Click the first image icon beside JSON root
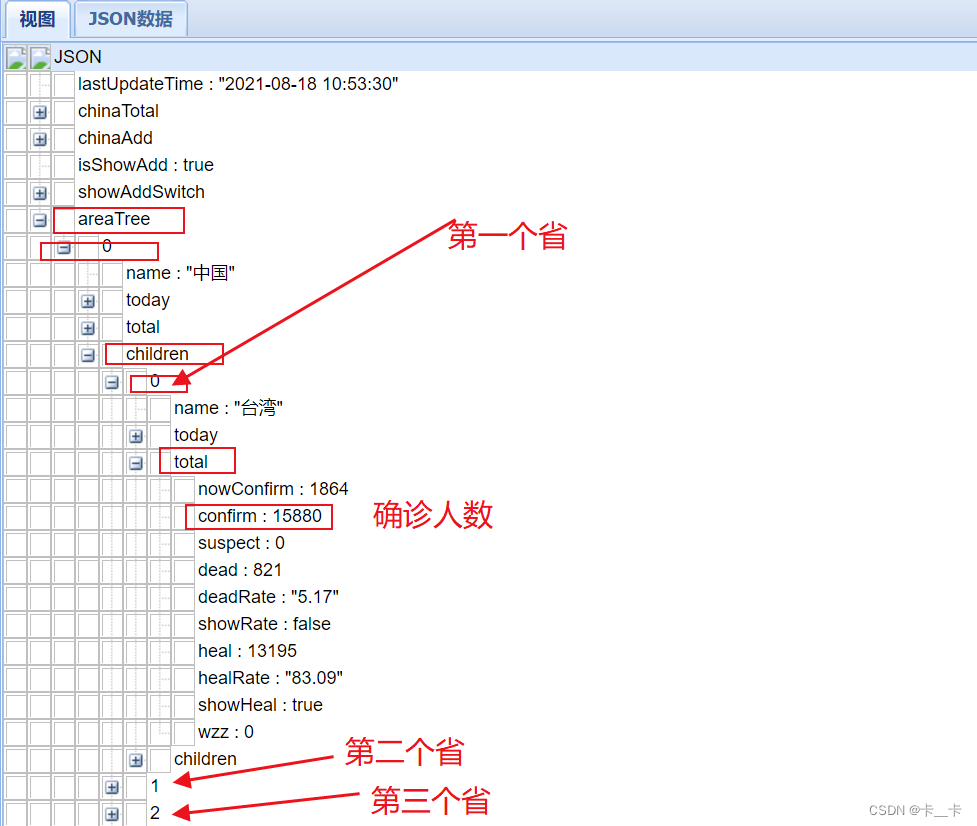 [x=16, y=57]
